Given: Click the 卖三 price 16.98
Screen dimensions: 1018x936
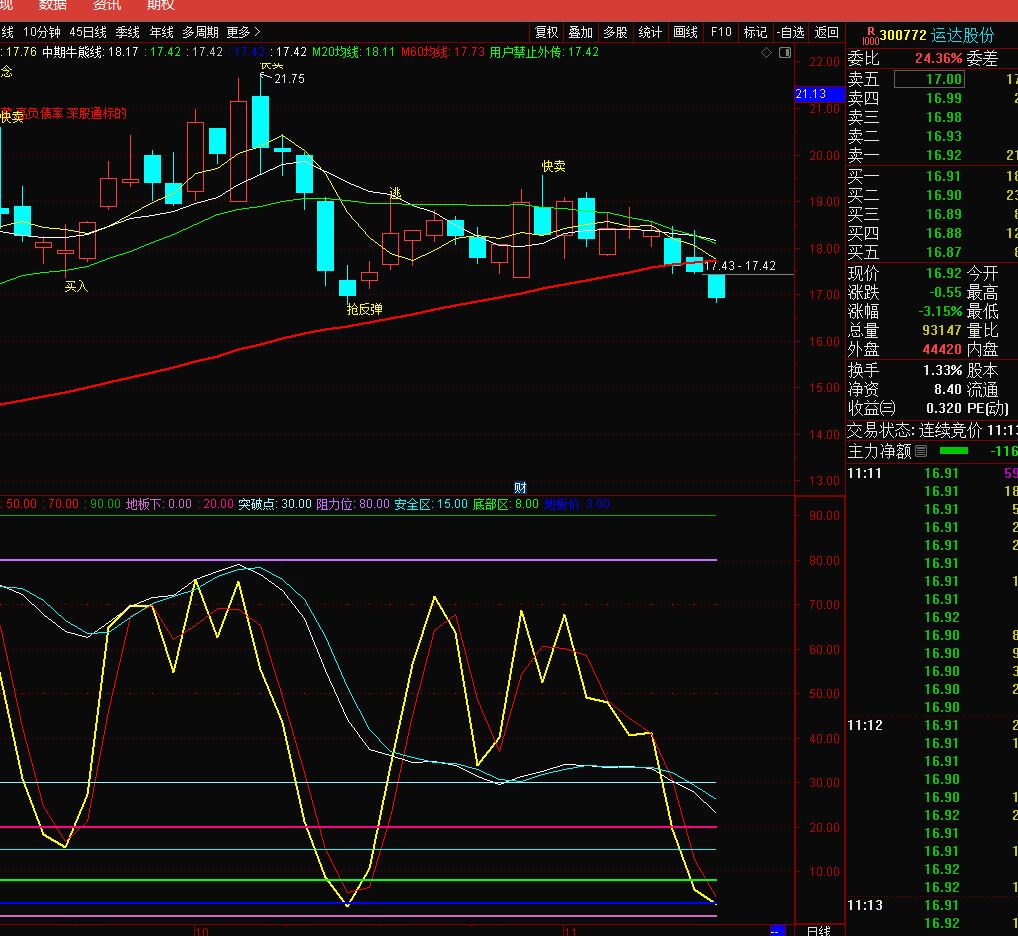Looking at the screenshot, I should point(943,117).
